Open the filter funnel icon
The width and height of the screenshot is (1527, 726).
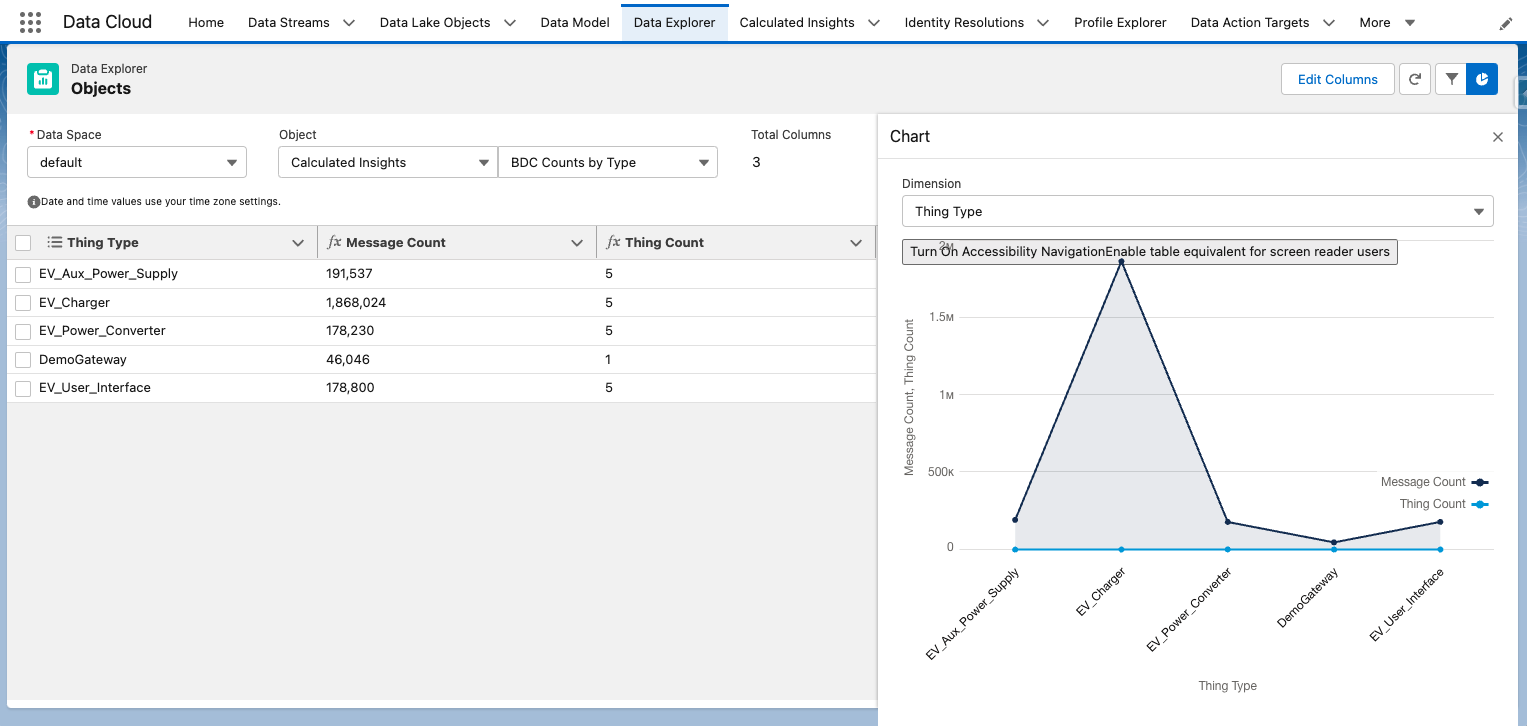click(x=1451, y=79)
